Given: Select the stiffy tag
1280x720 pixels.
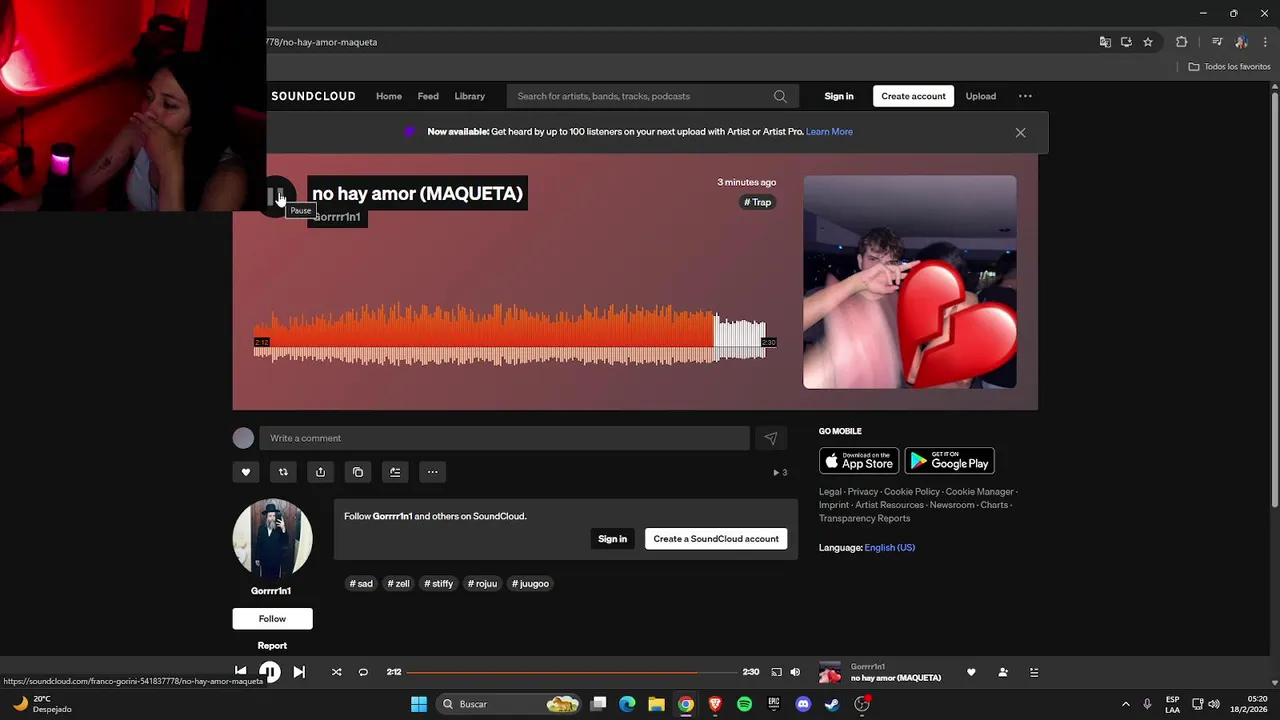Looking at the screenshot, I should (438, 584).
